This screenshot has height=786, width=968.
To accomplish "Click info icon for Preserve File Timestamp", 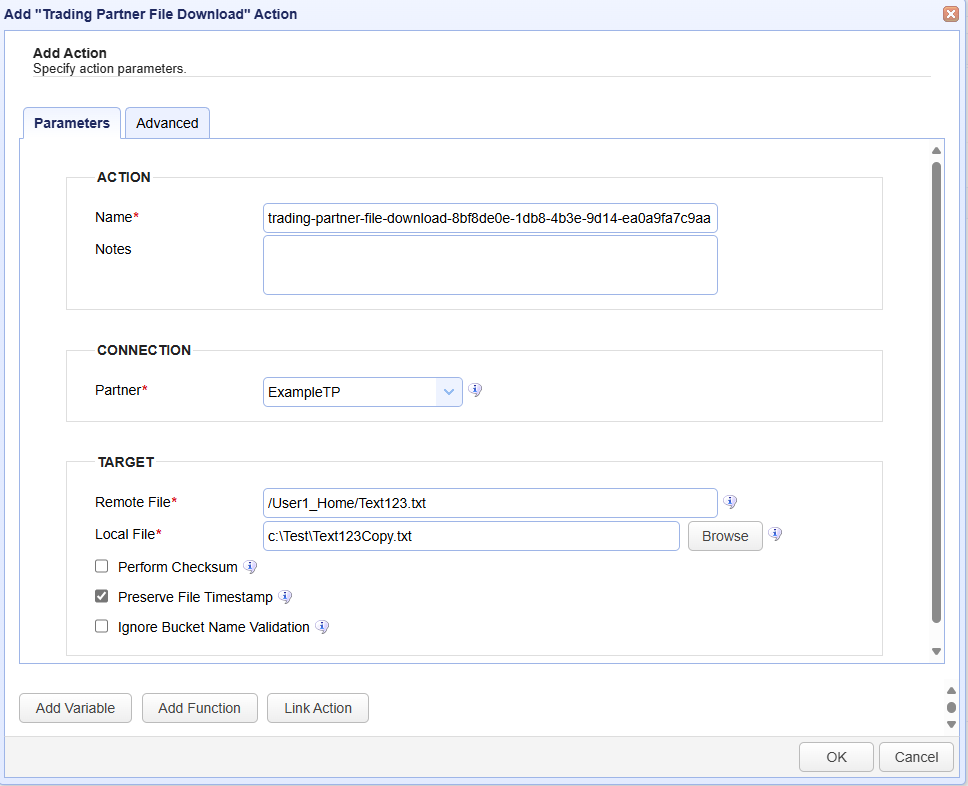I will (285, 597).
